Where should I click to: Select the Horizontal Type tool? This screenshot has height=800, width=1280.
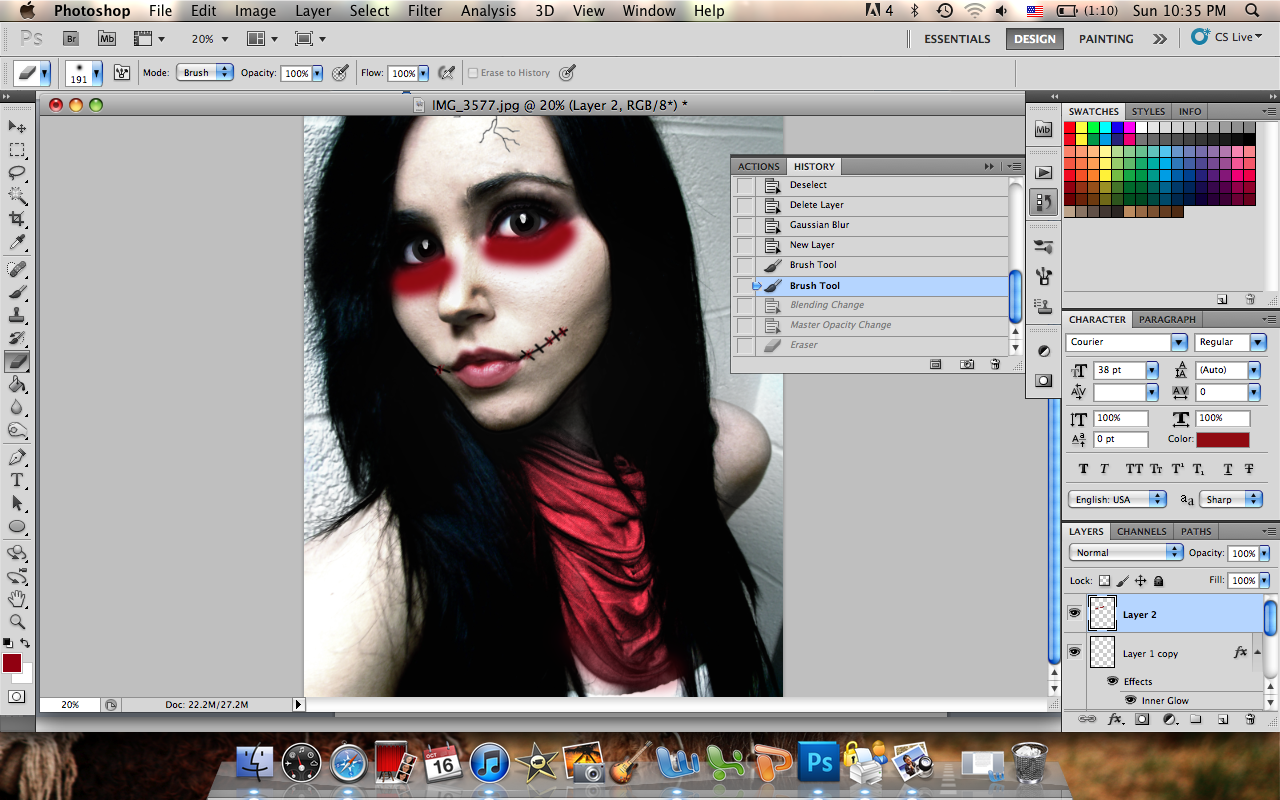pos(17,481)
